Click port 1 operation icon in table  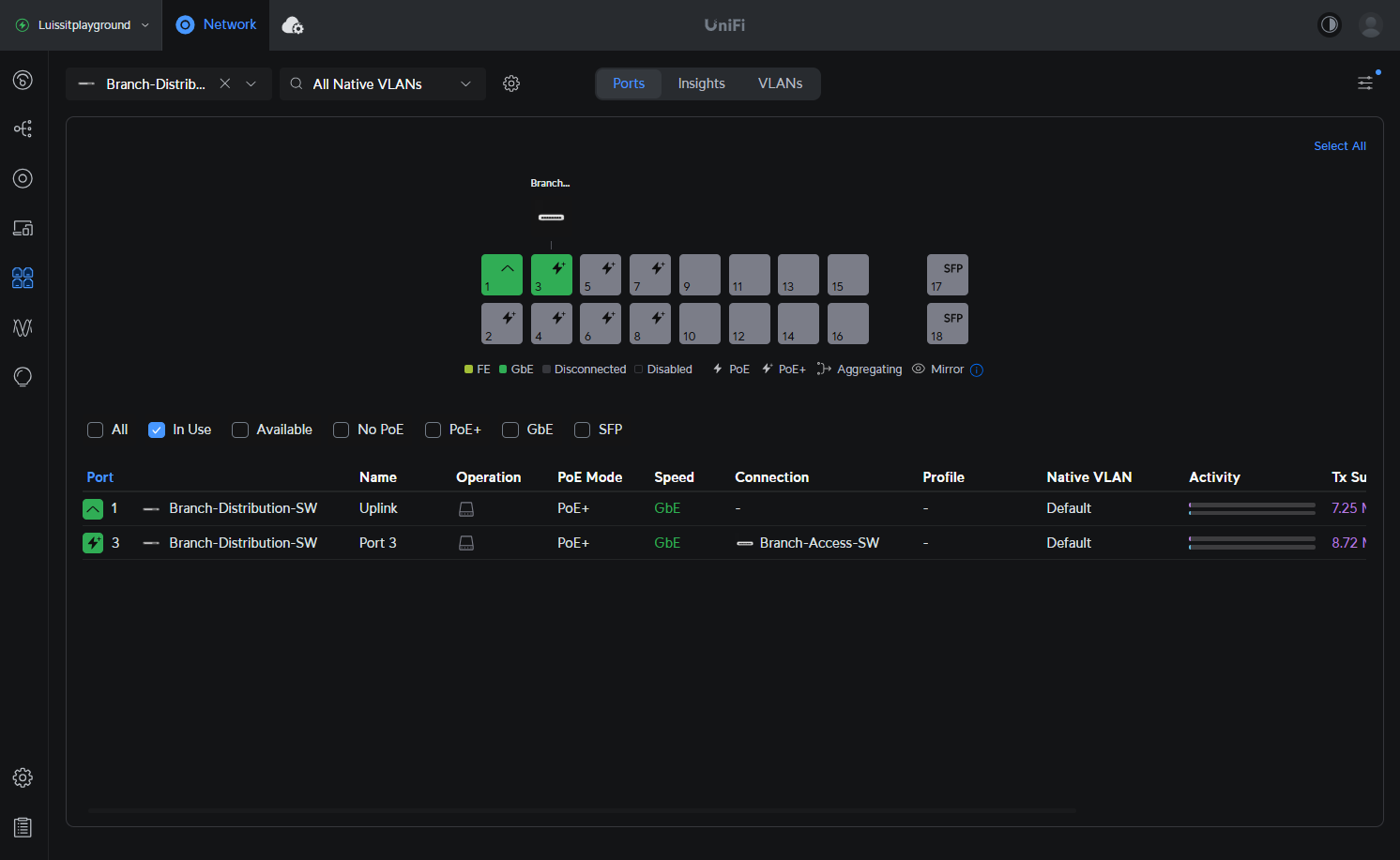click(x=466, y=509)
